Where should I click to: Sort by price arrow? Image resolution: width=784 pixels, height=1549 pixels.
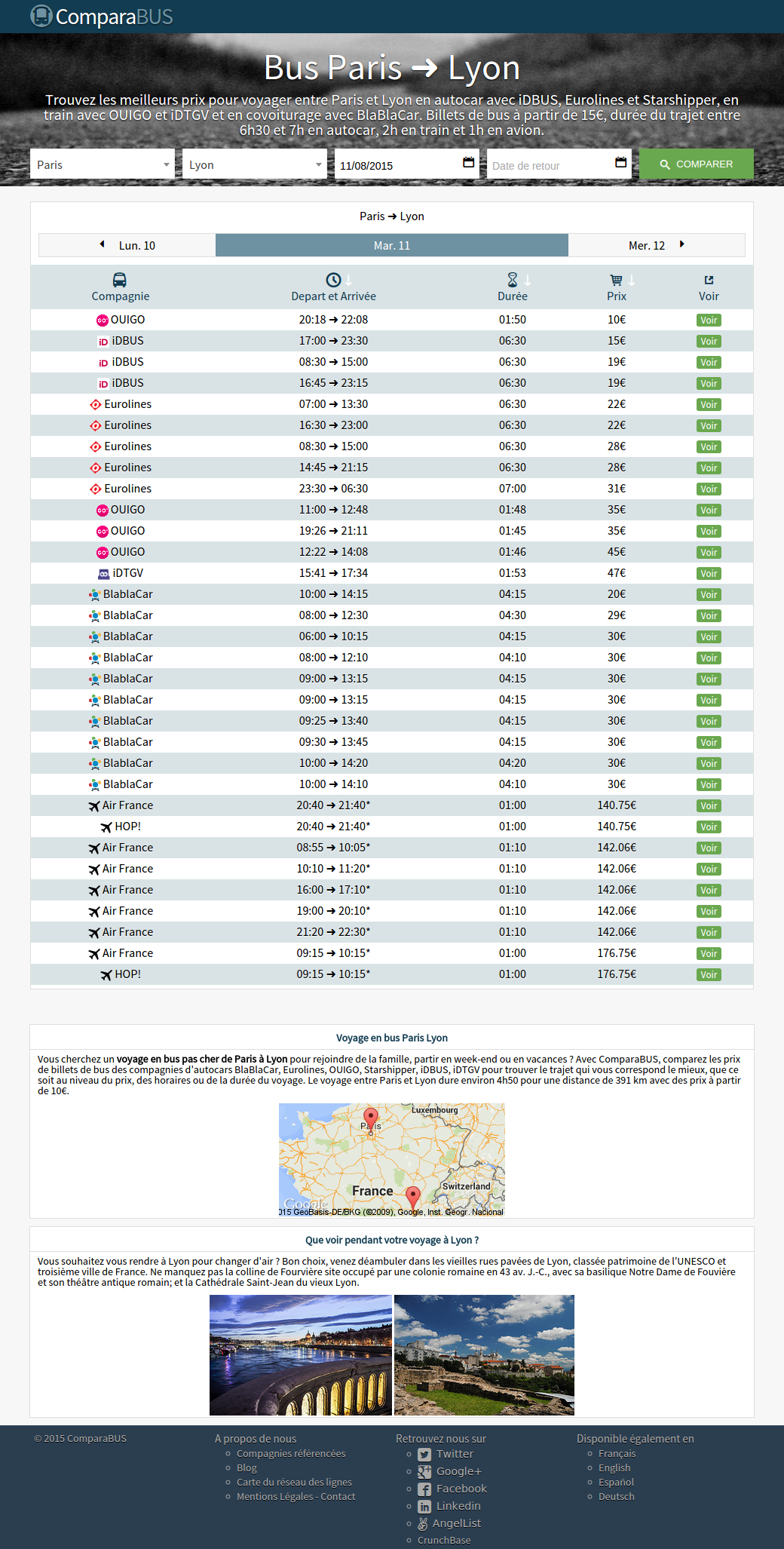pyautogui.click(x=632, y=281)
